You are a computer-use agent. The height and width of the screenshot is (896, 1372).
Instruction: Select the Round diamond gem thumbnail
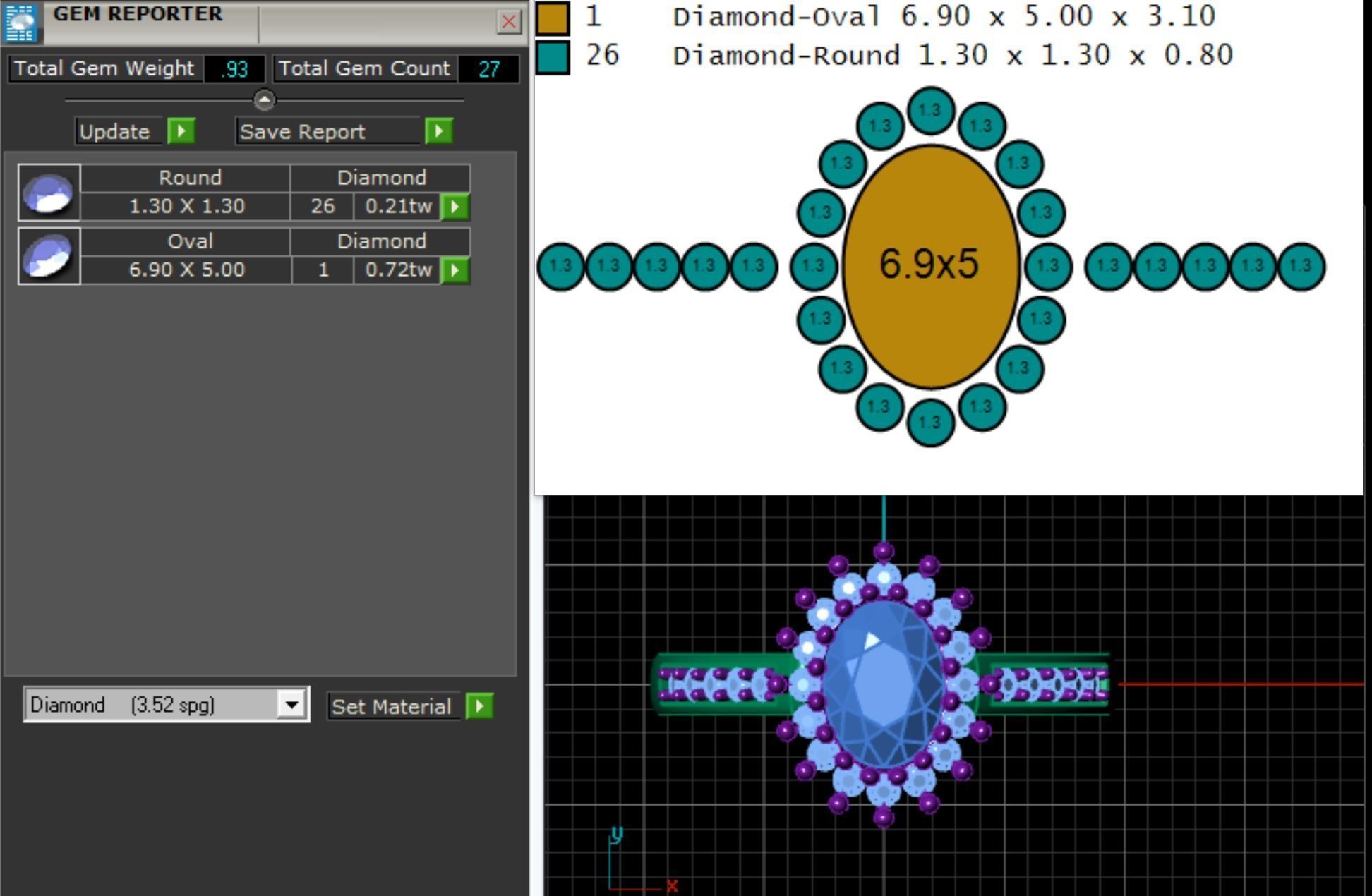click(x=49, y=193)
